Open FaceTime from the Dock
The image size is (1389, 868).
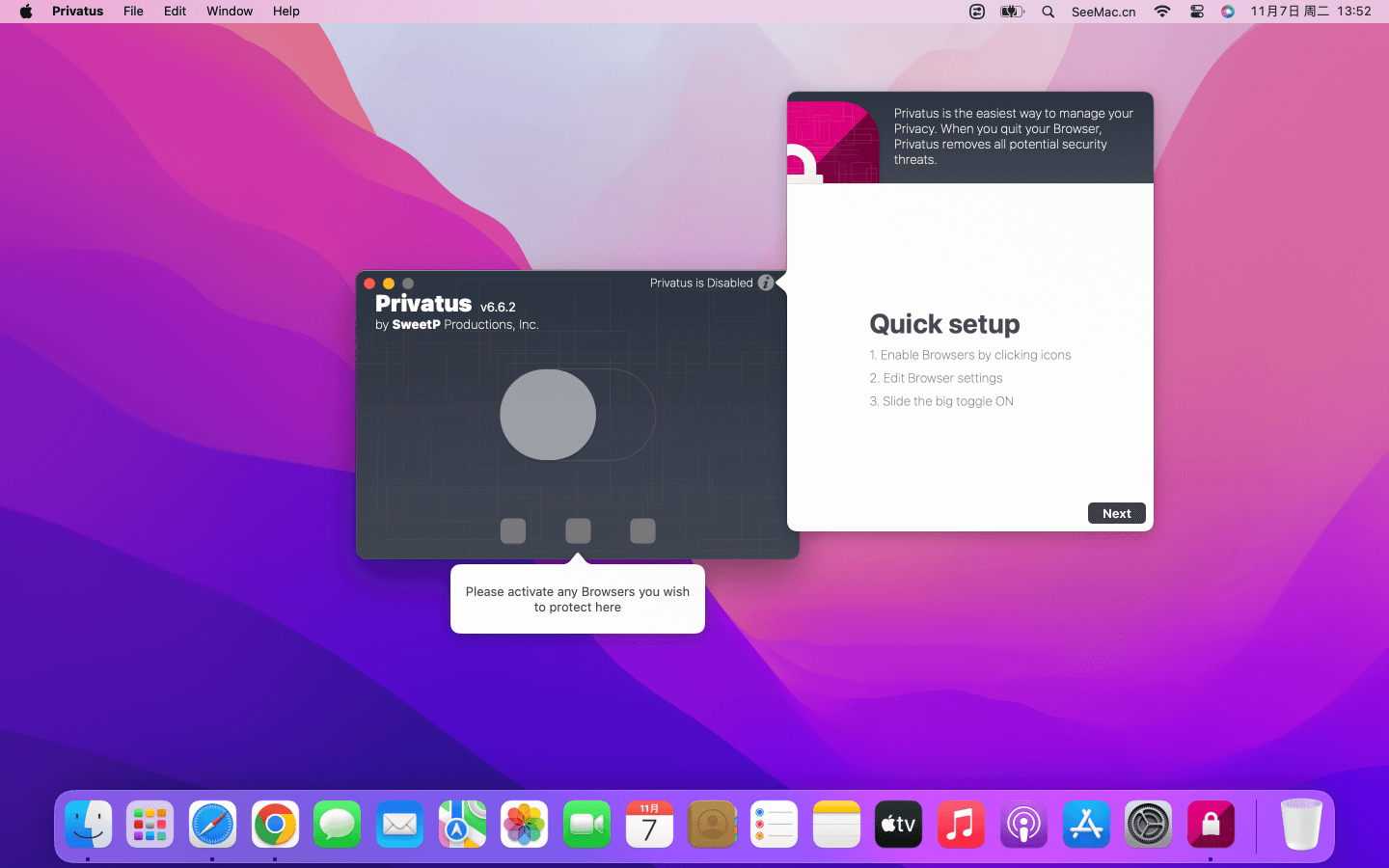(586, 825)
